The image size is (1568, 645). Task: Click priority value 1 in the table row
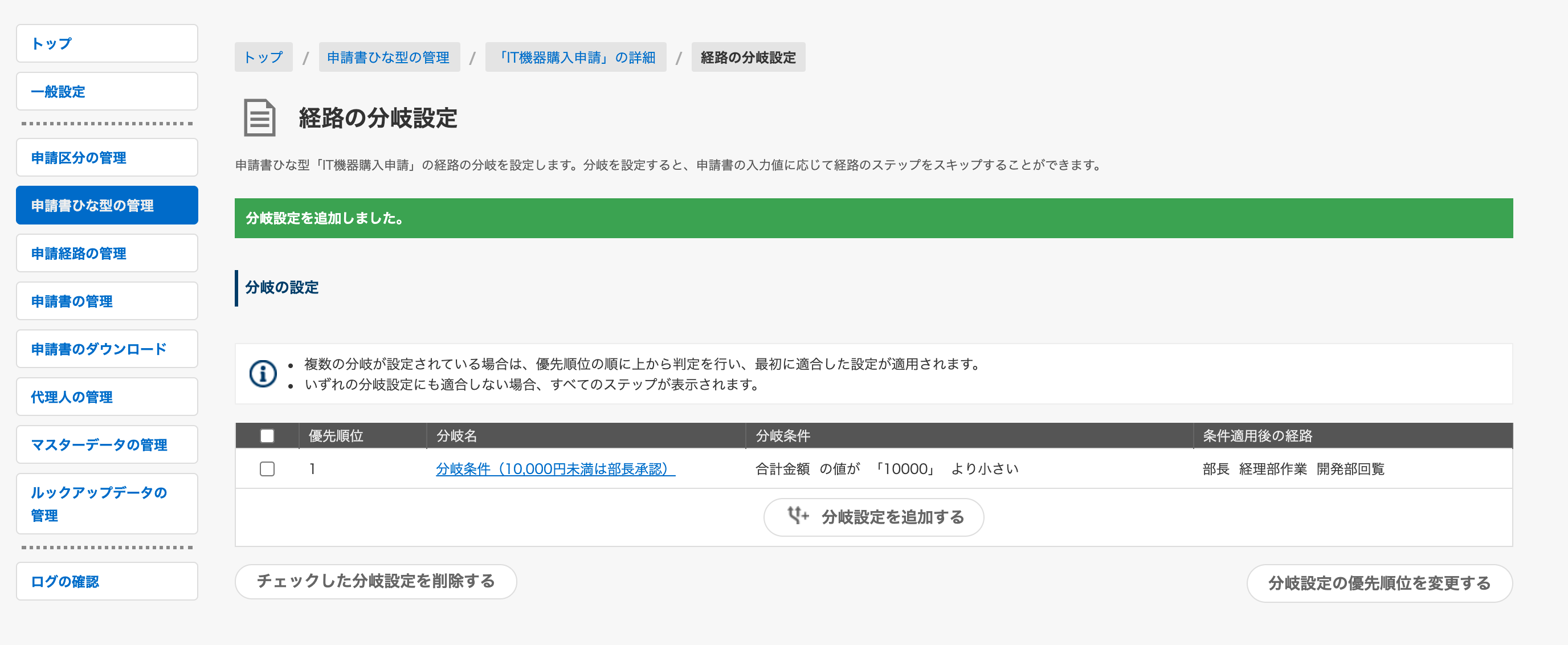tap(312, 468)
